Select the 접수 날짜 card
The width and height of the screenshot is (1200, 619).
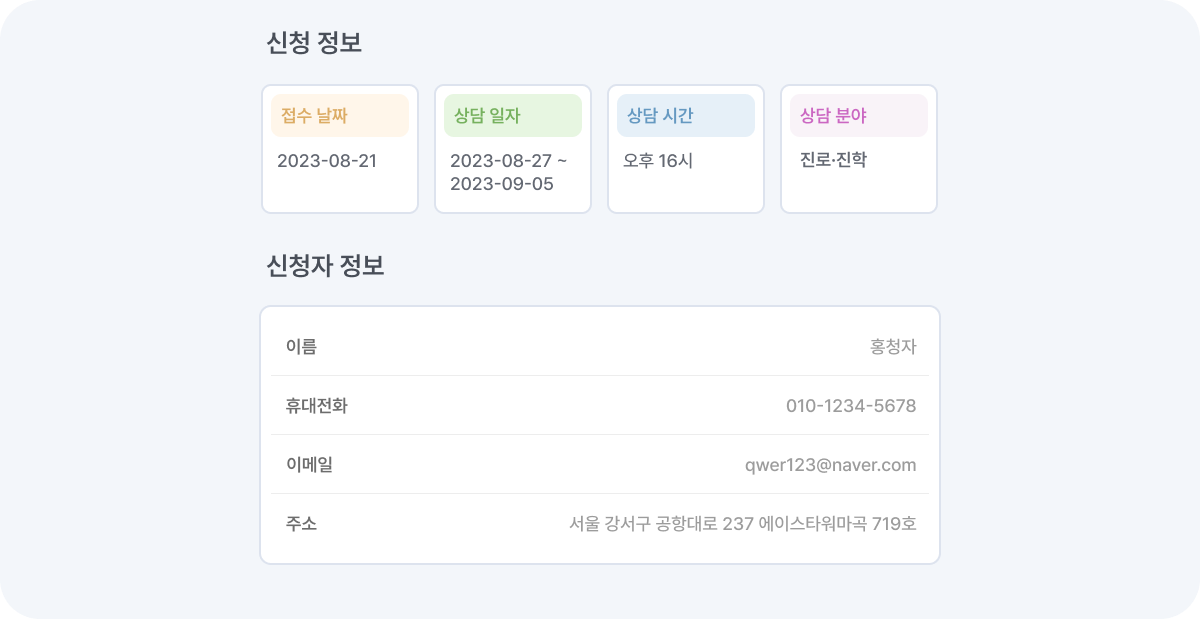(340, 148)
